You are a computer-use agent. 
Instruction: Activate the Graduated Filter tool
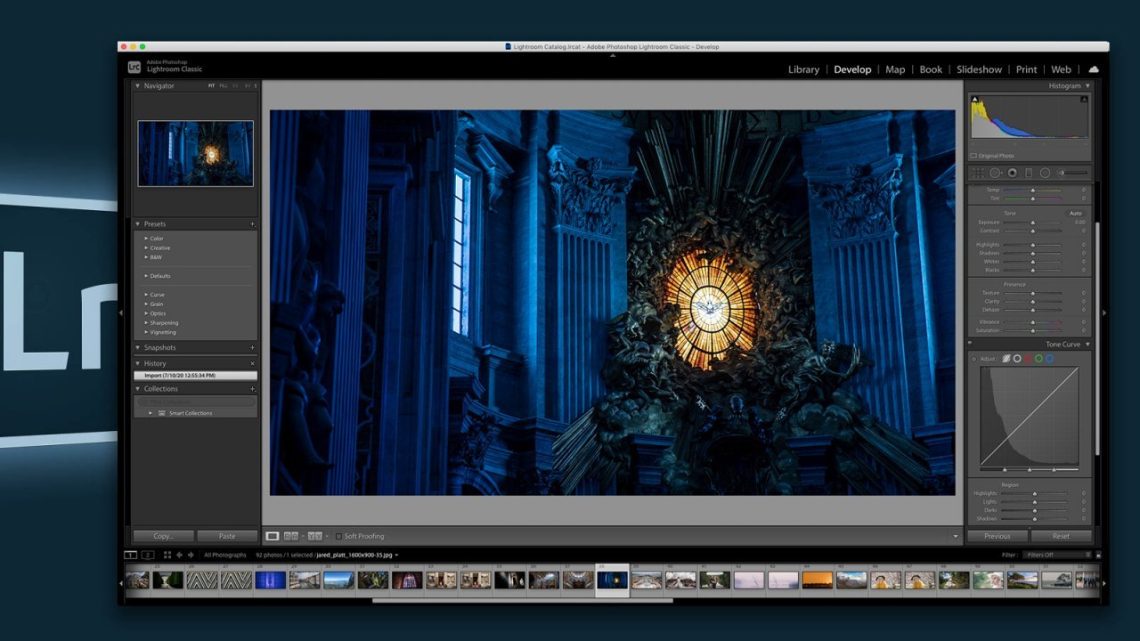click(x=1028, y=173)
